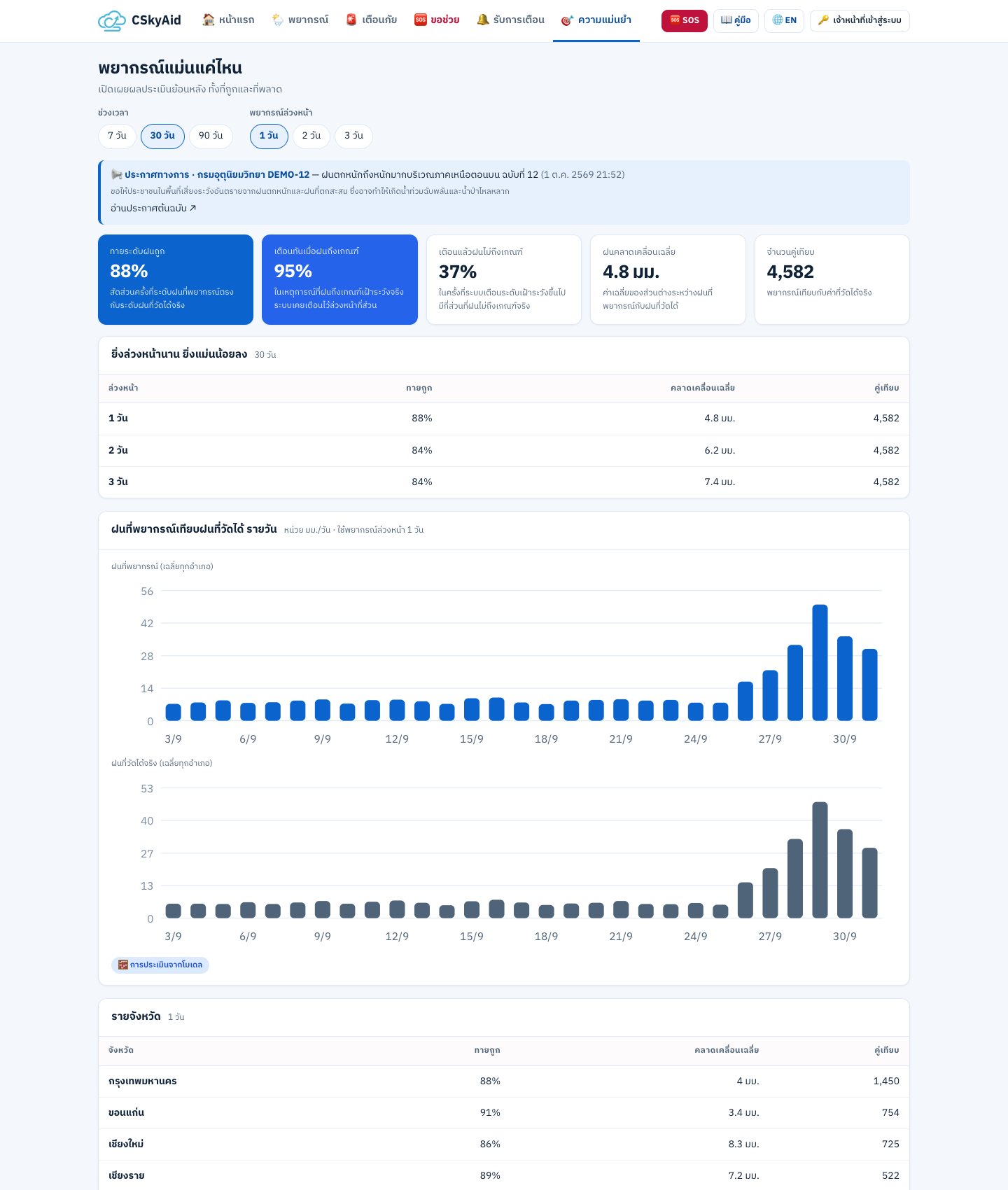Open the คู่มือ manual button
1008x1190 pixels.
(x=736, y=20)
